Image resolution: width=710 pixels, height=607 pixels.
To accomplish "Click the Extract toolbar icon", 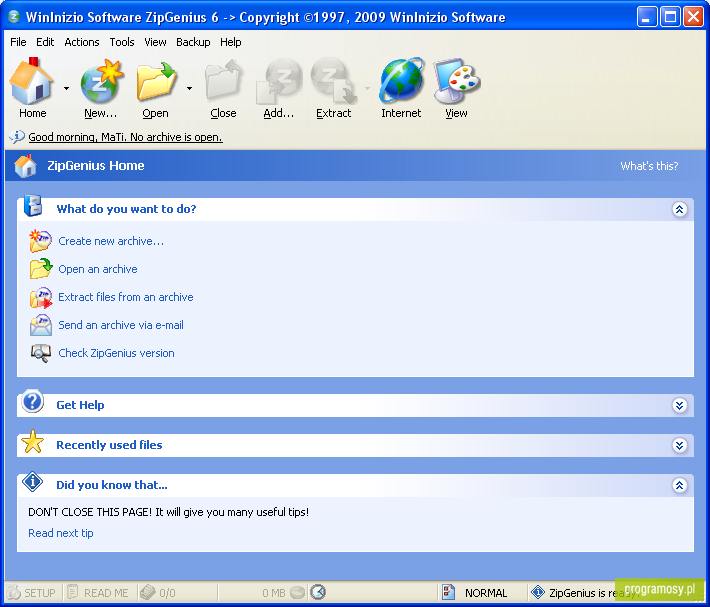I will 334,81.
